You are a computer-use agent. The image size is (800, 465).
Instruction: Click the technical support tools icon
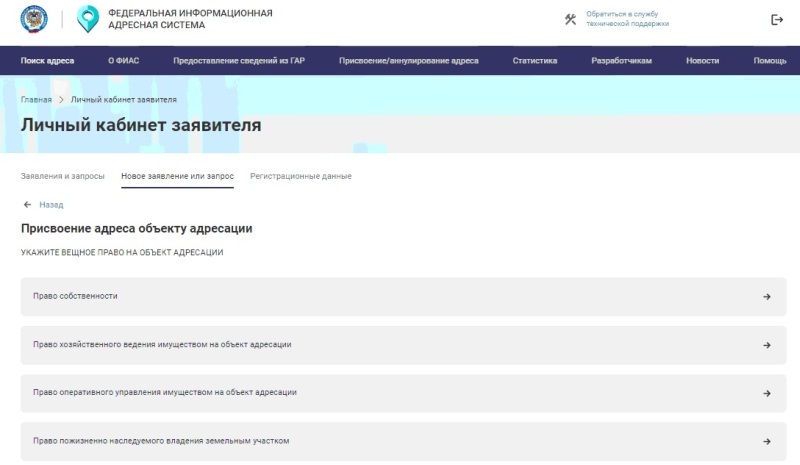pyautogui.click(x=570, y=19)
